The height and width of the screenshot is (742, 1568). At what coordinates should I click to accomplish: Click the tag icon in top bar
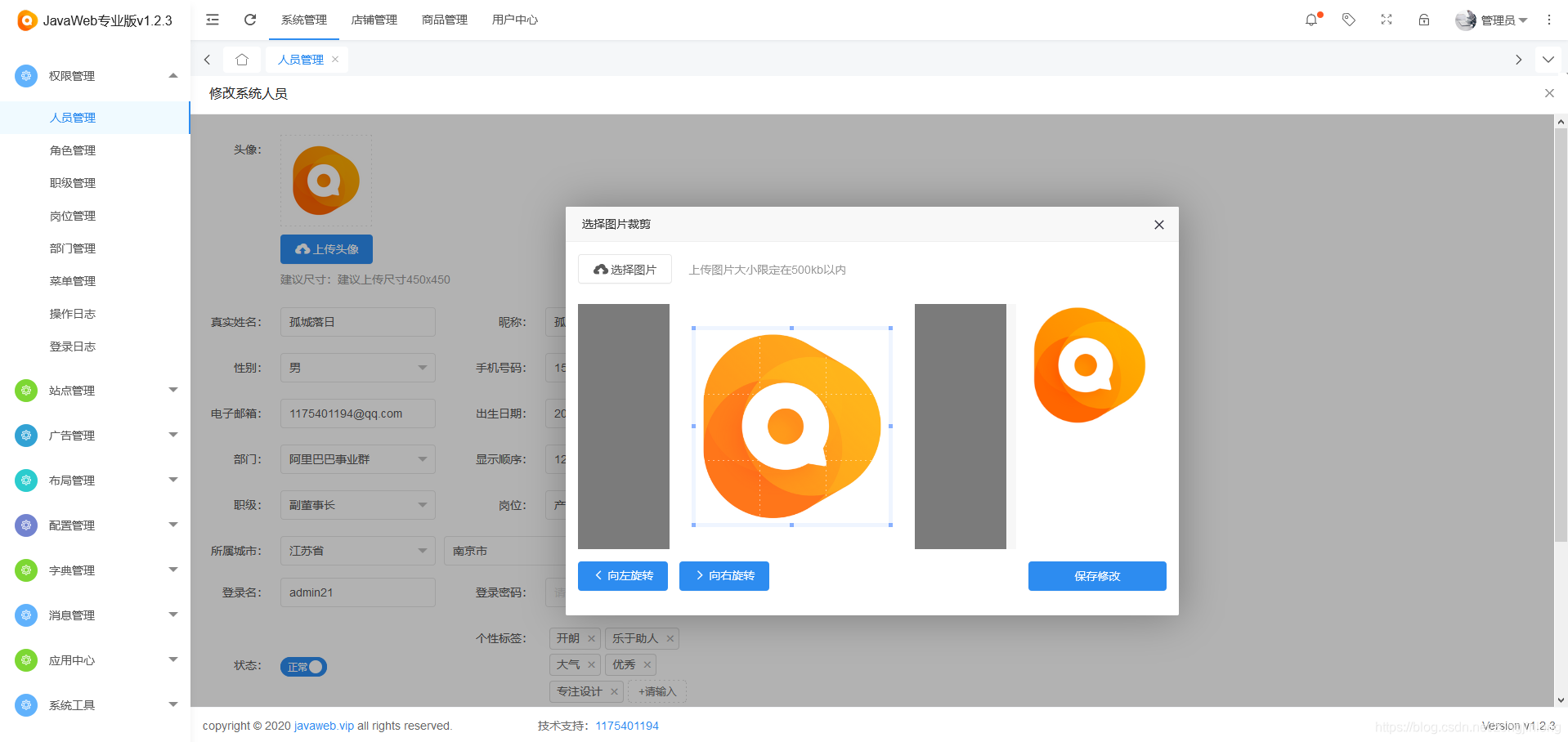1349,20
